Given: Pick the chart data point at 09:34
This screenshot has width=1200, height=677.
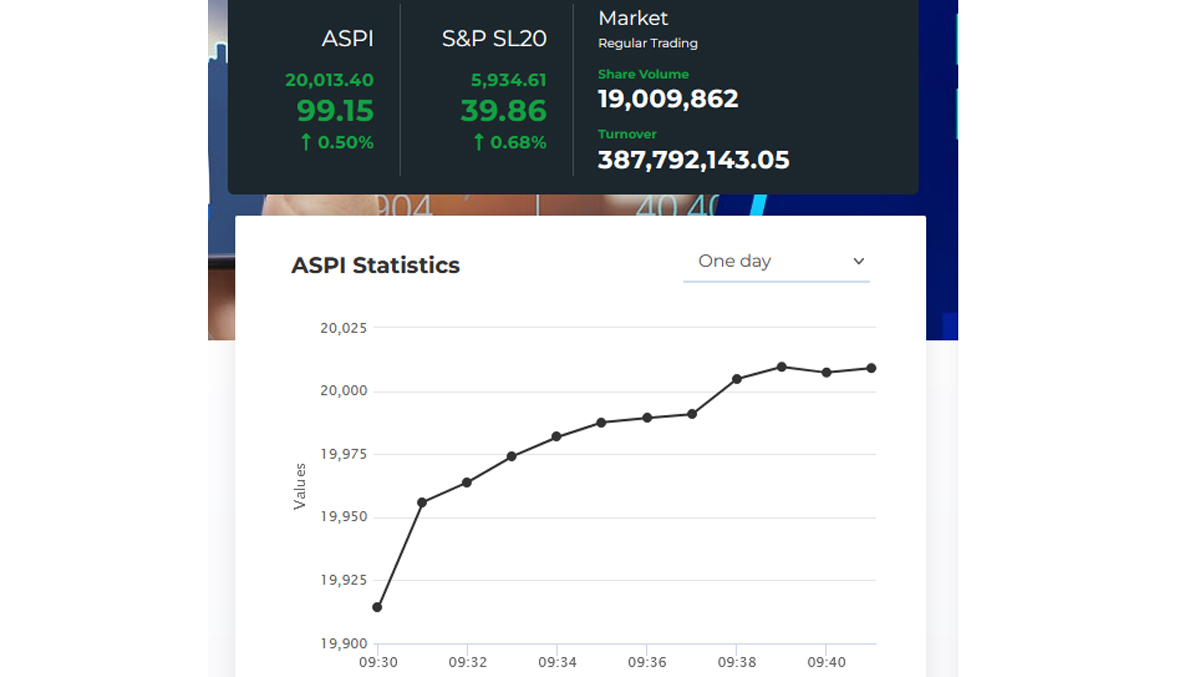Looking at the screenshot, I should pos(557,437).
